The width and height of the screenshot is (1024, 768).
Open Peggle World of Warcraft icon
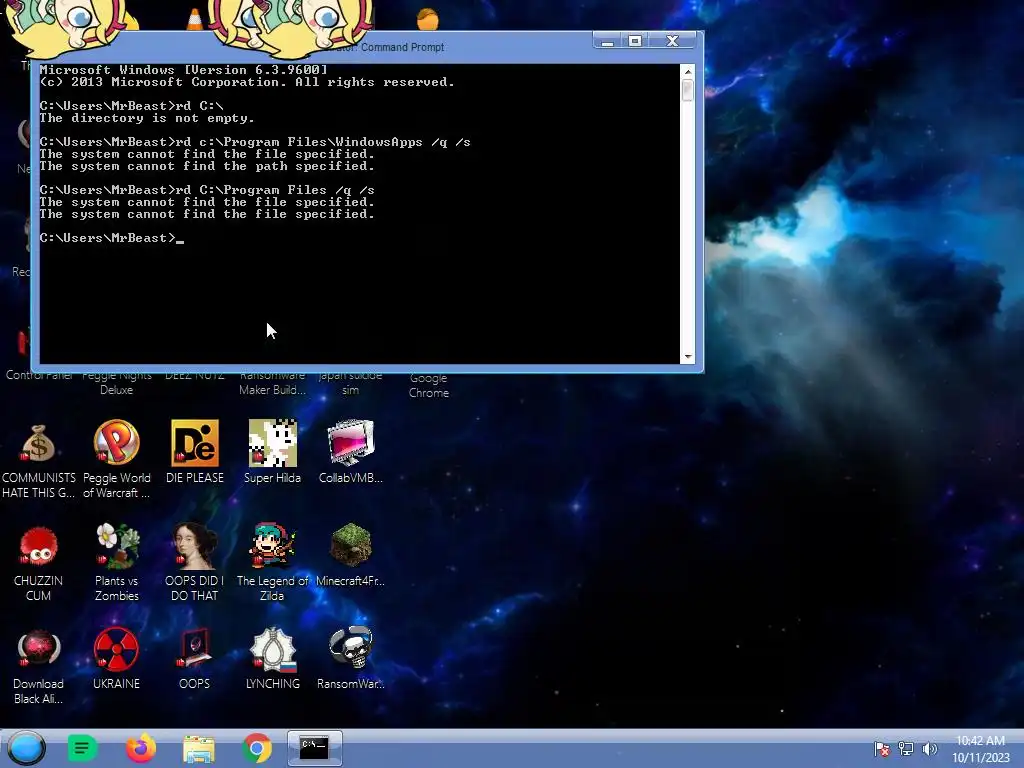pyautogui.click(x=116, y=460)
